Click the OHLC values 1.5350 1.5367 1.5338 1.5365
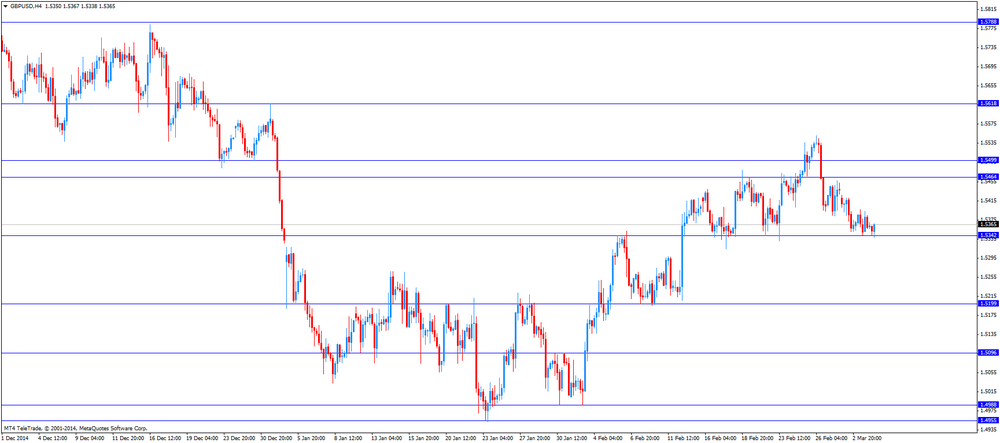Image resolution: width=1000 pixels, height=443 pixels. tap(78, 5)
